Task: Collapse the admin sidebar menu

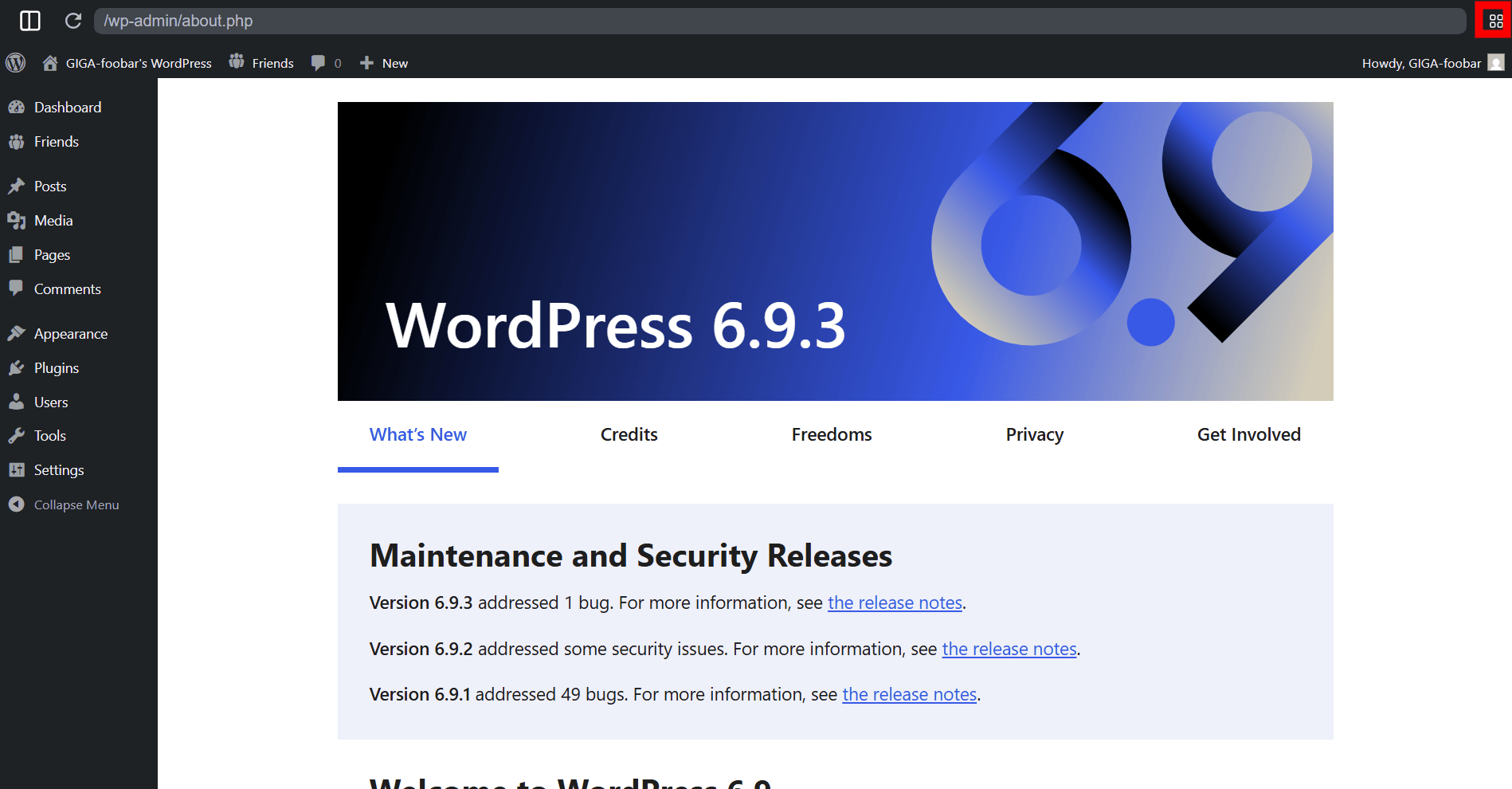Action: click(x=76, y=505)
